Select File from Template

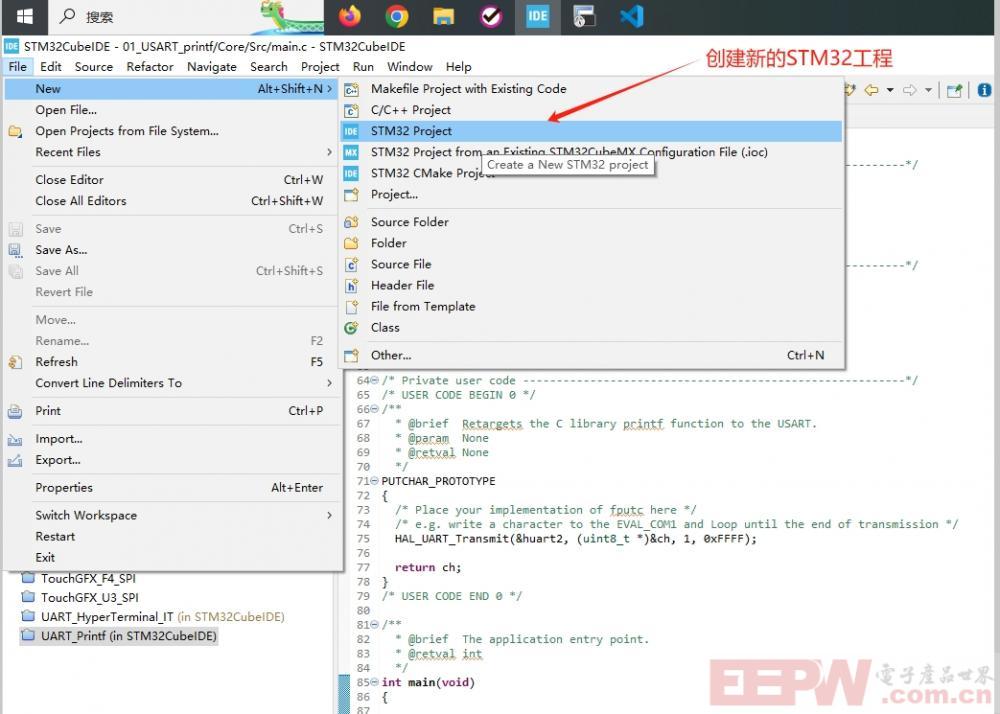[591, 306]
